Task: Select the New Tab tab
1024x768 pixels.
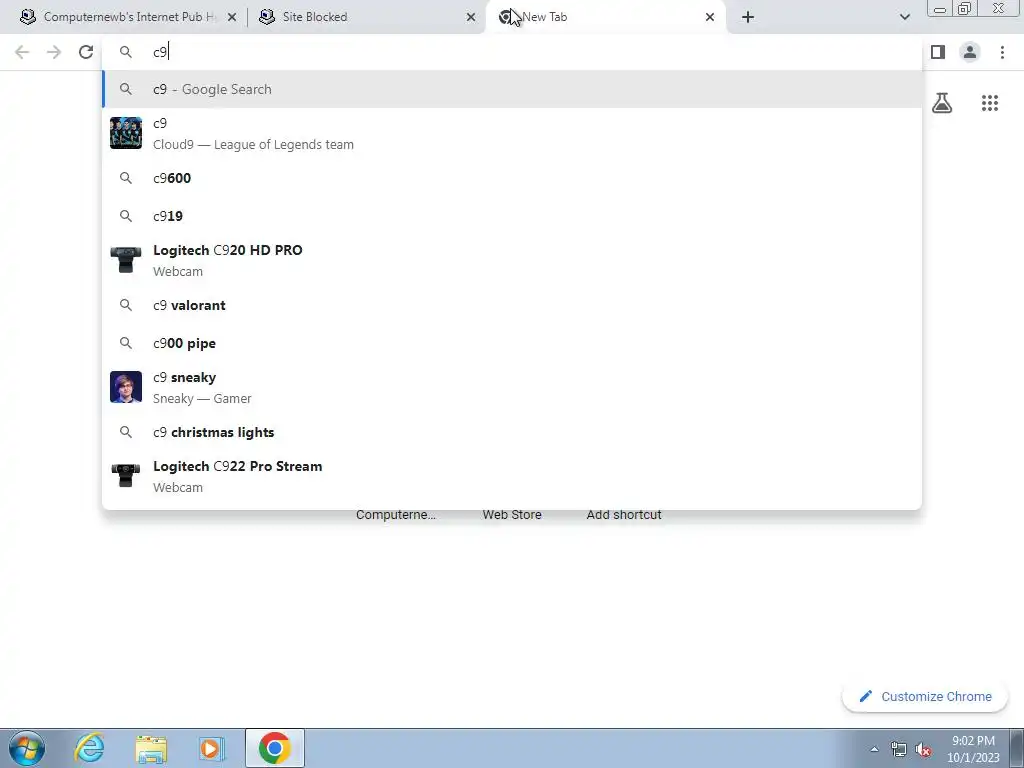Action: coord(605,17)
